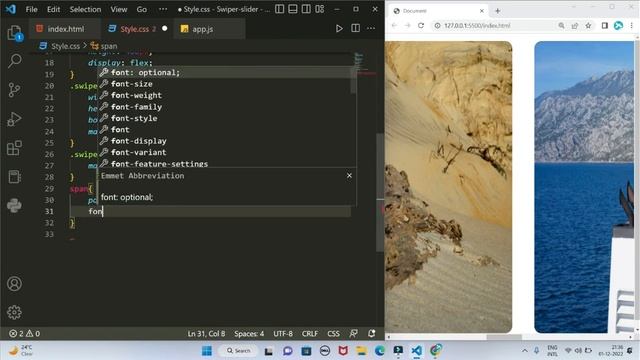Bookmark this page with star icon
The width and height of the screenshot is (640, 360).
point(588,25)
